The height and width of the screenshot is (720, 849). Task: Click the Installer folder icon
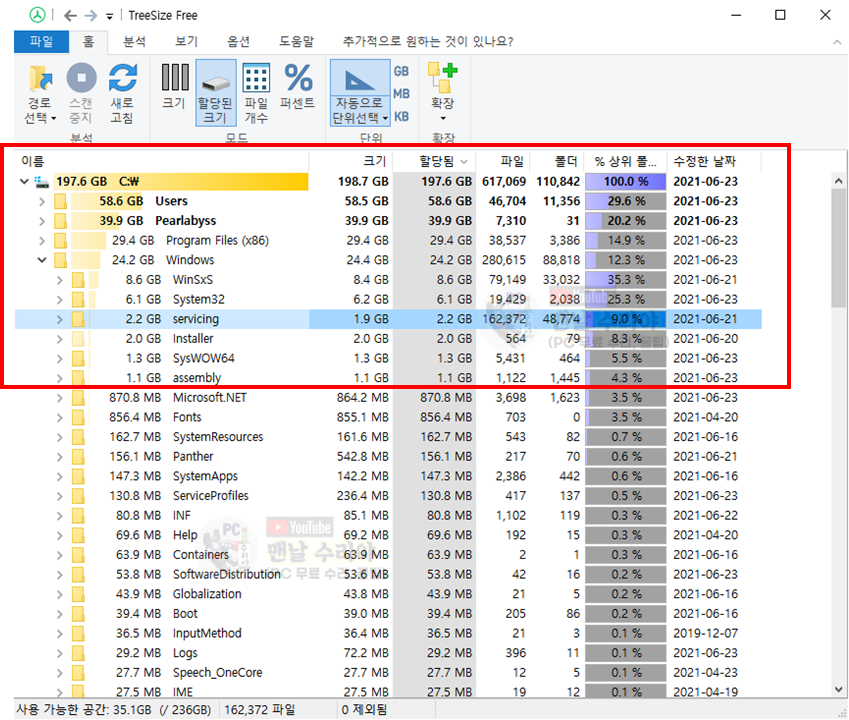tap(79, 339)
